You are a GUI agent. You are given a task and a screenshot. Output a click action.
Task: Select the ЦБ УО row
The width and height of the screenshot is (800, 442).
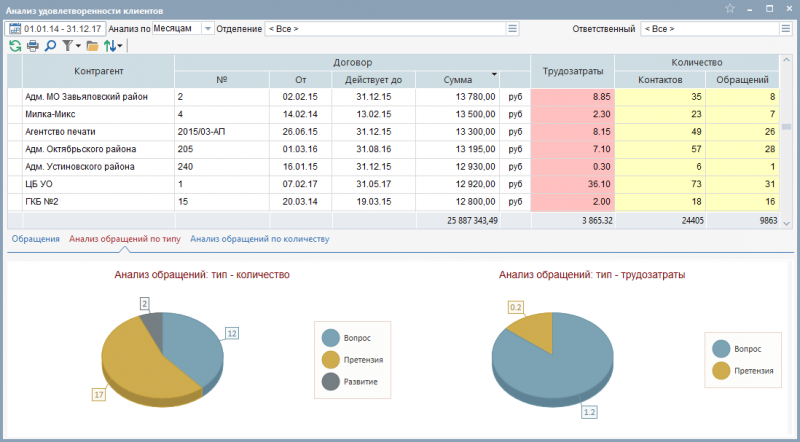(393, 184)
